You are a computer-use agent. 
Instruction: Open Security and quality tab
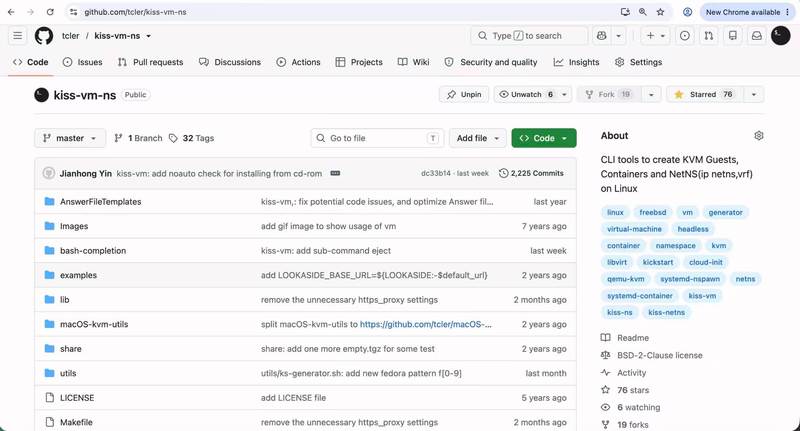(x=491, y=62)
